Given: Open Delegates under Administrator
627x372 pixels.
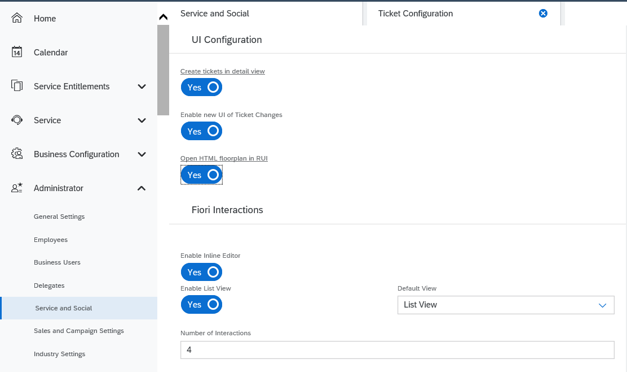Looking at the screenshot, I should point(49,286).
